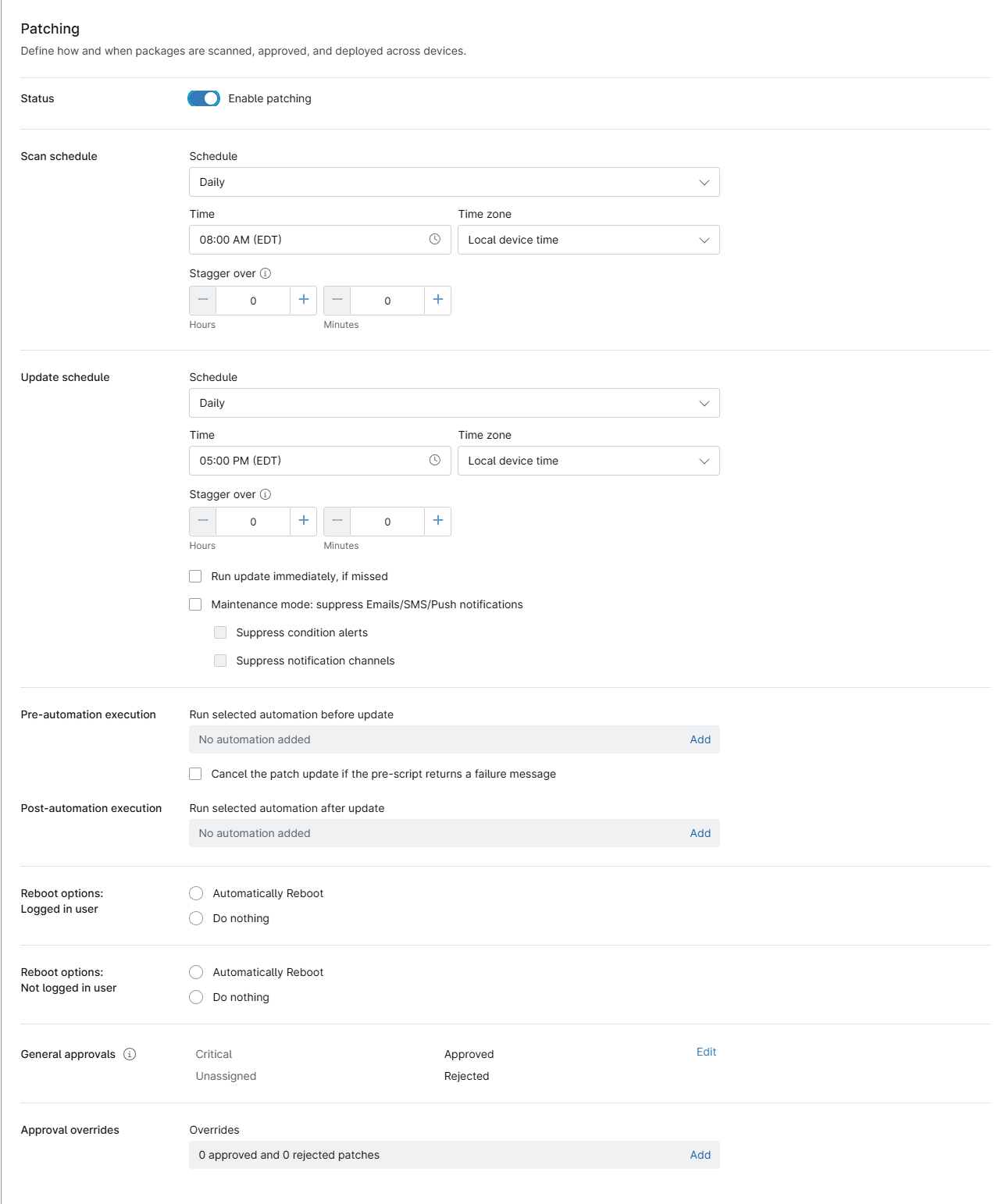
Task: Increase Scan schedule stagger hours with plus
Action: point(304,300)
